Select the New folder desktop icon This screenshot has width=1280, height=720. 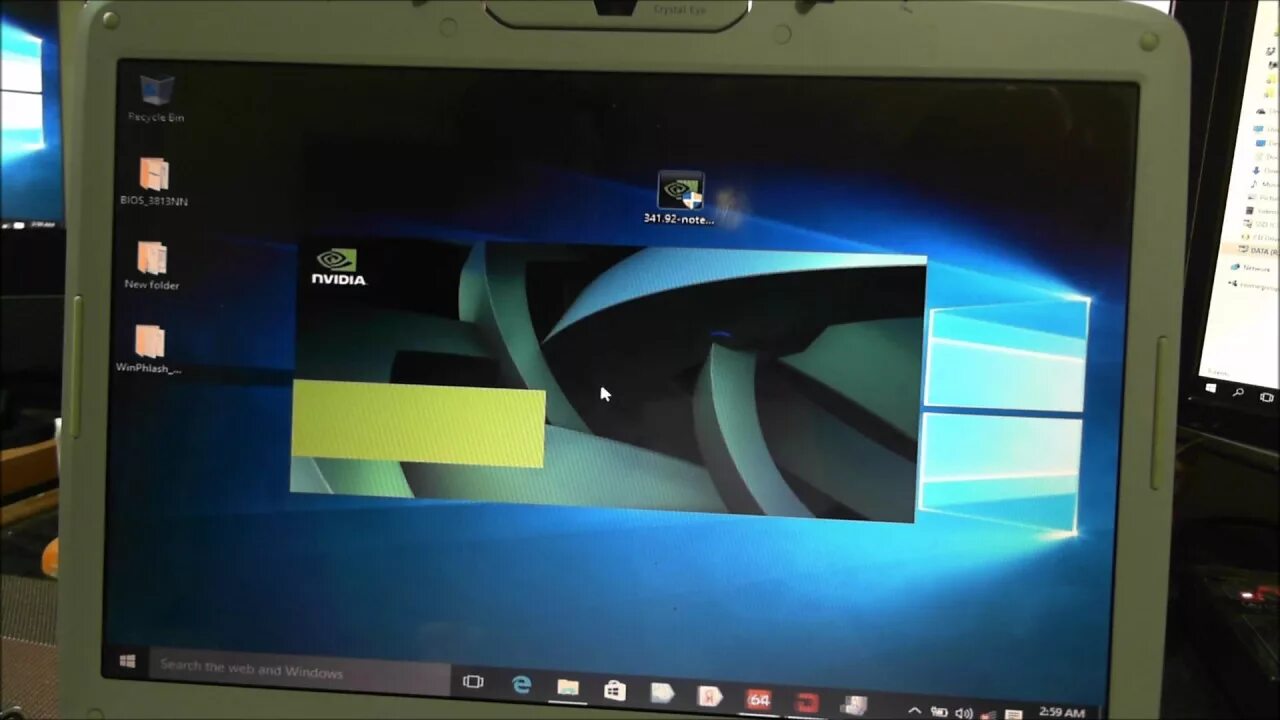coord(152,266)
